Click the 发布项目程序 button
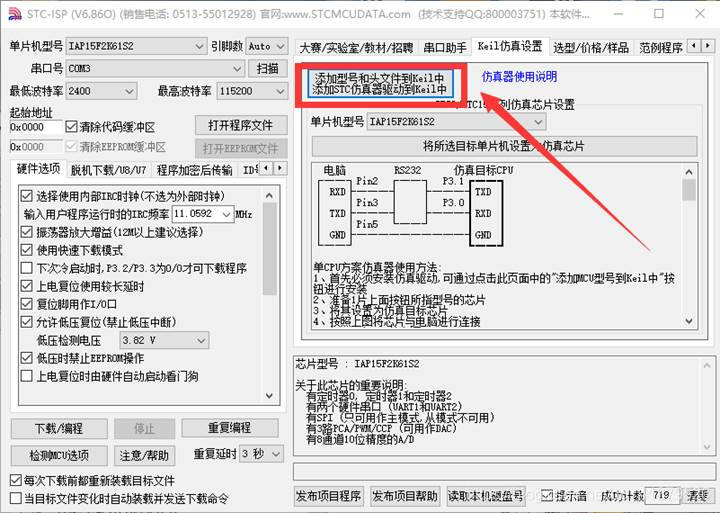The image size is (720, 513). (x=328, y=496)
